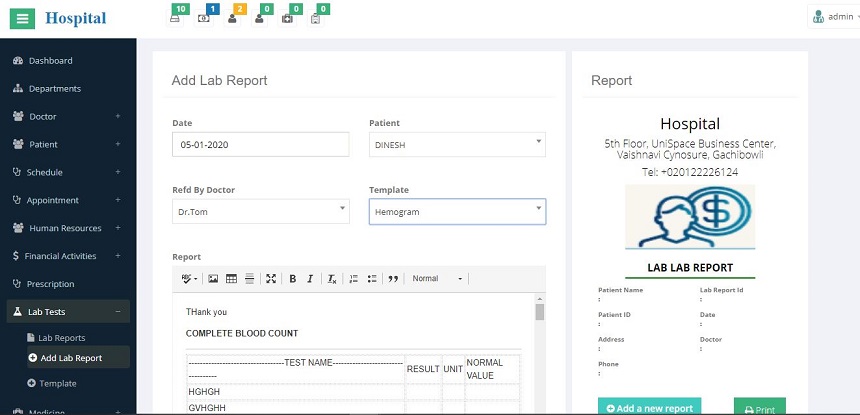Click the Hospital logo title link

75,18
